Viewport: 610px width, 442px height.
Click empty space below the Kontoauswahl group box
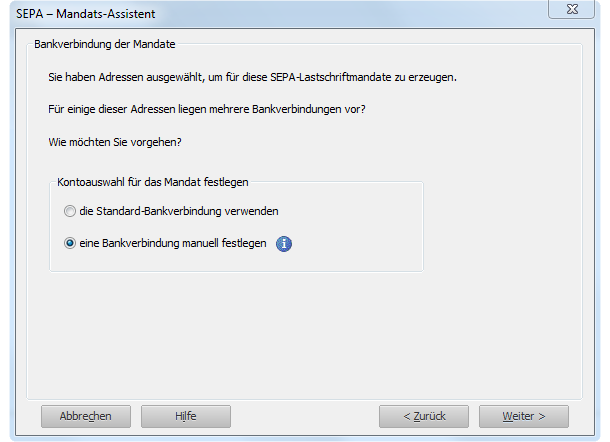coord(300,330)
